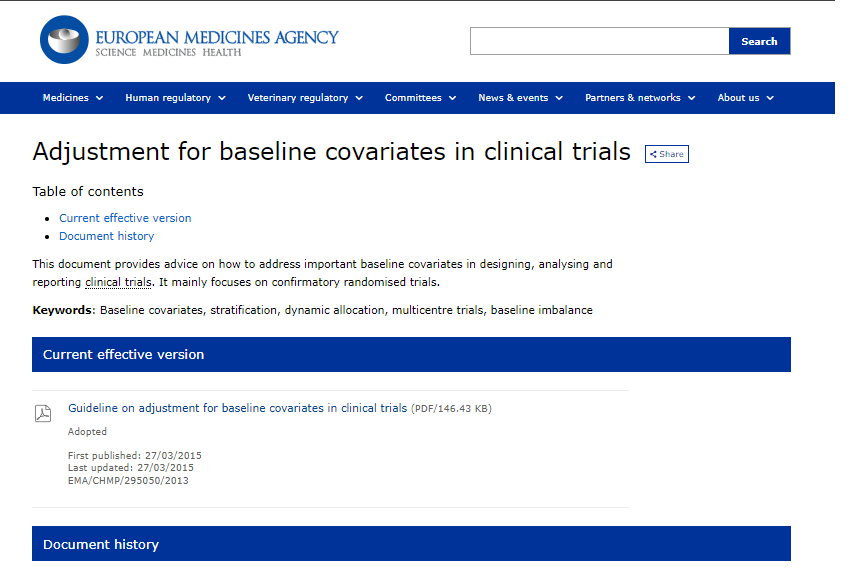
Task: Click the page heading 'Adjustment for baseline covariates'
Action: tap(331, 152)
